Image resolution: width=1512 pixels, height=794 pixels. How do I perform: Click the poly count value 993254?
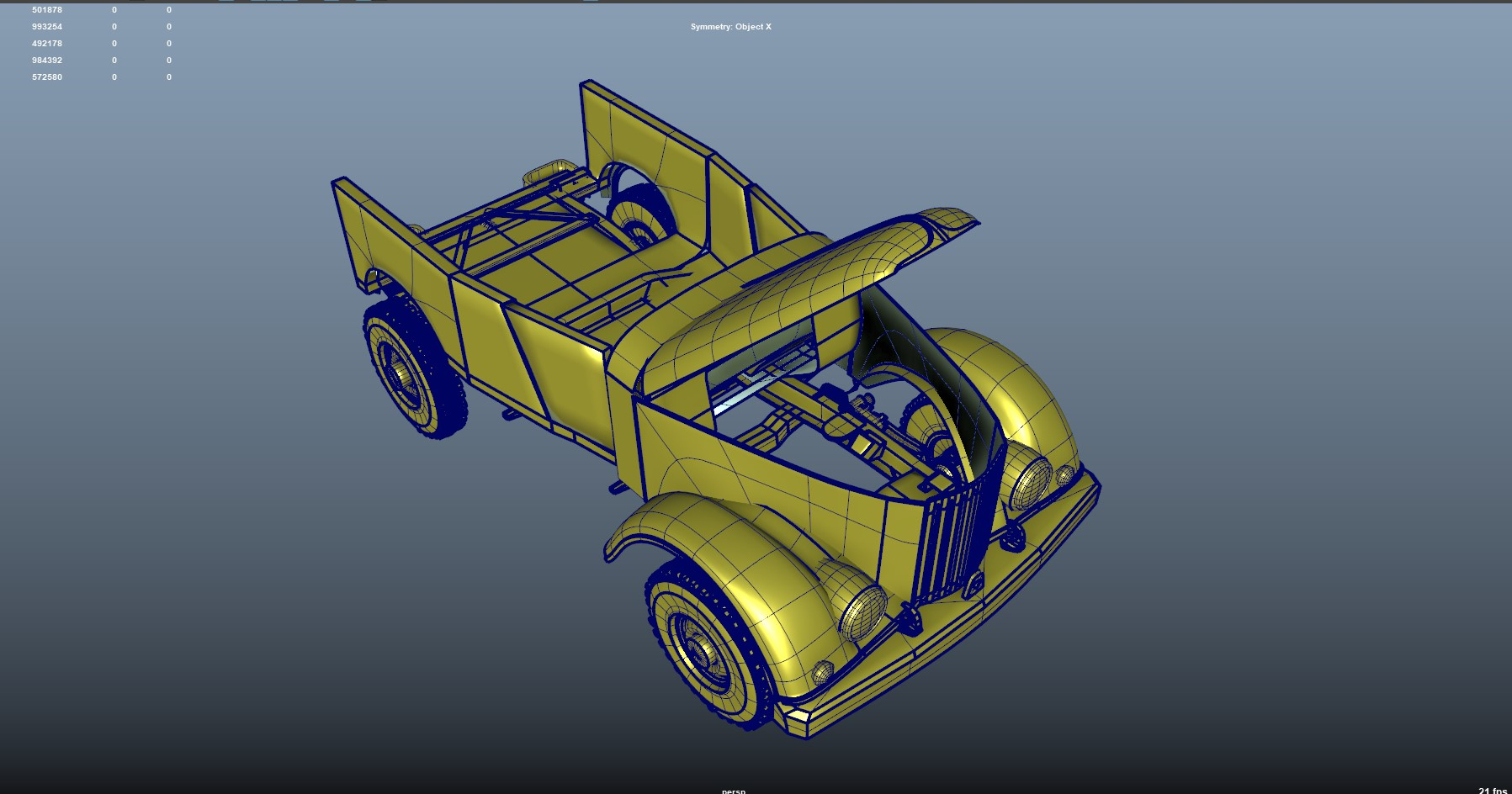pos(47,27)
